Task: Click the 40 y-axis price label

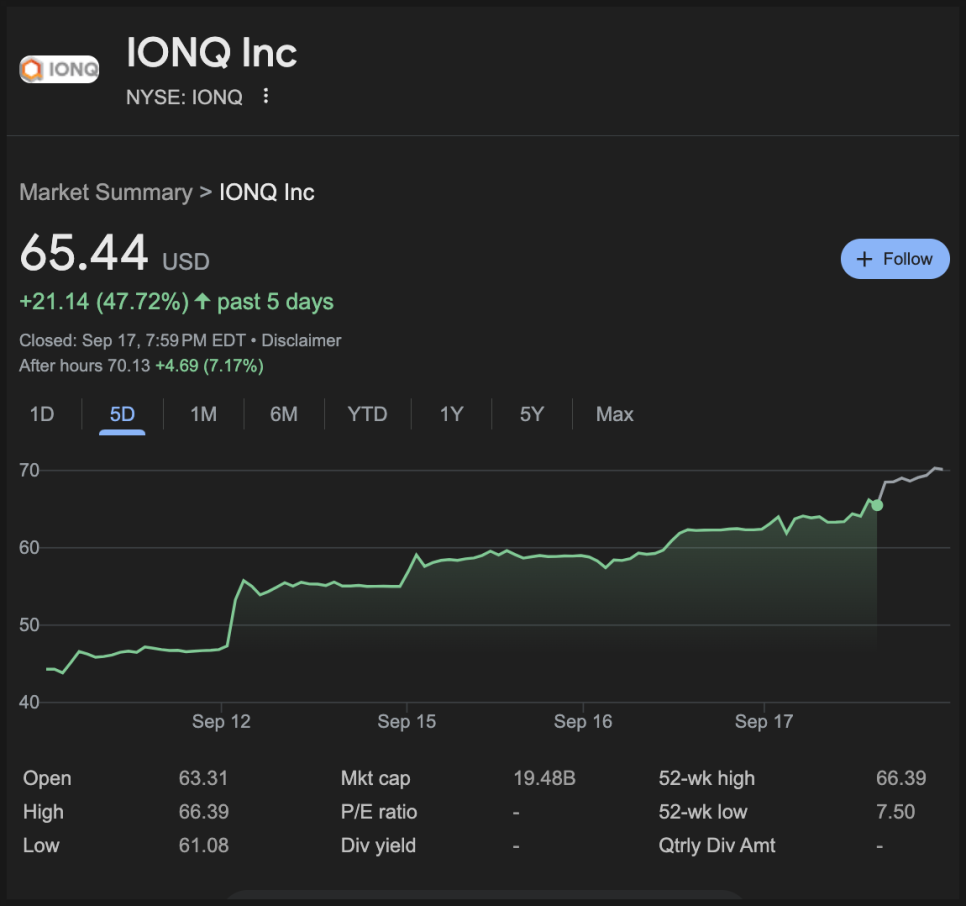Action: click(29, 702)
